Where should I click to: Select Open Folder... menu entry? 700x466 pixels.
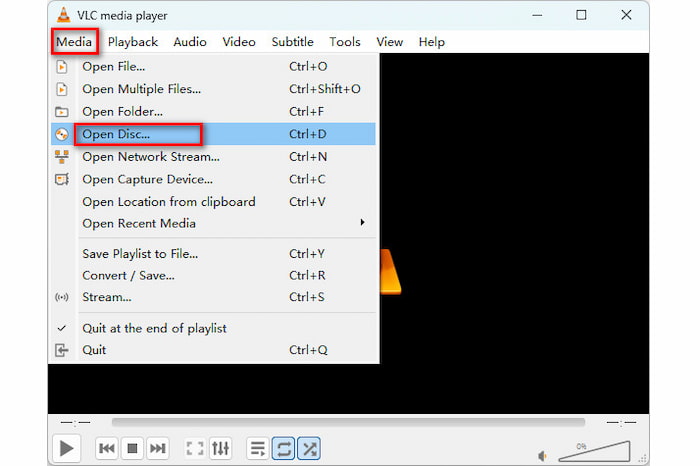[213, 111]
